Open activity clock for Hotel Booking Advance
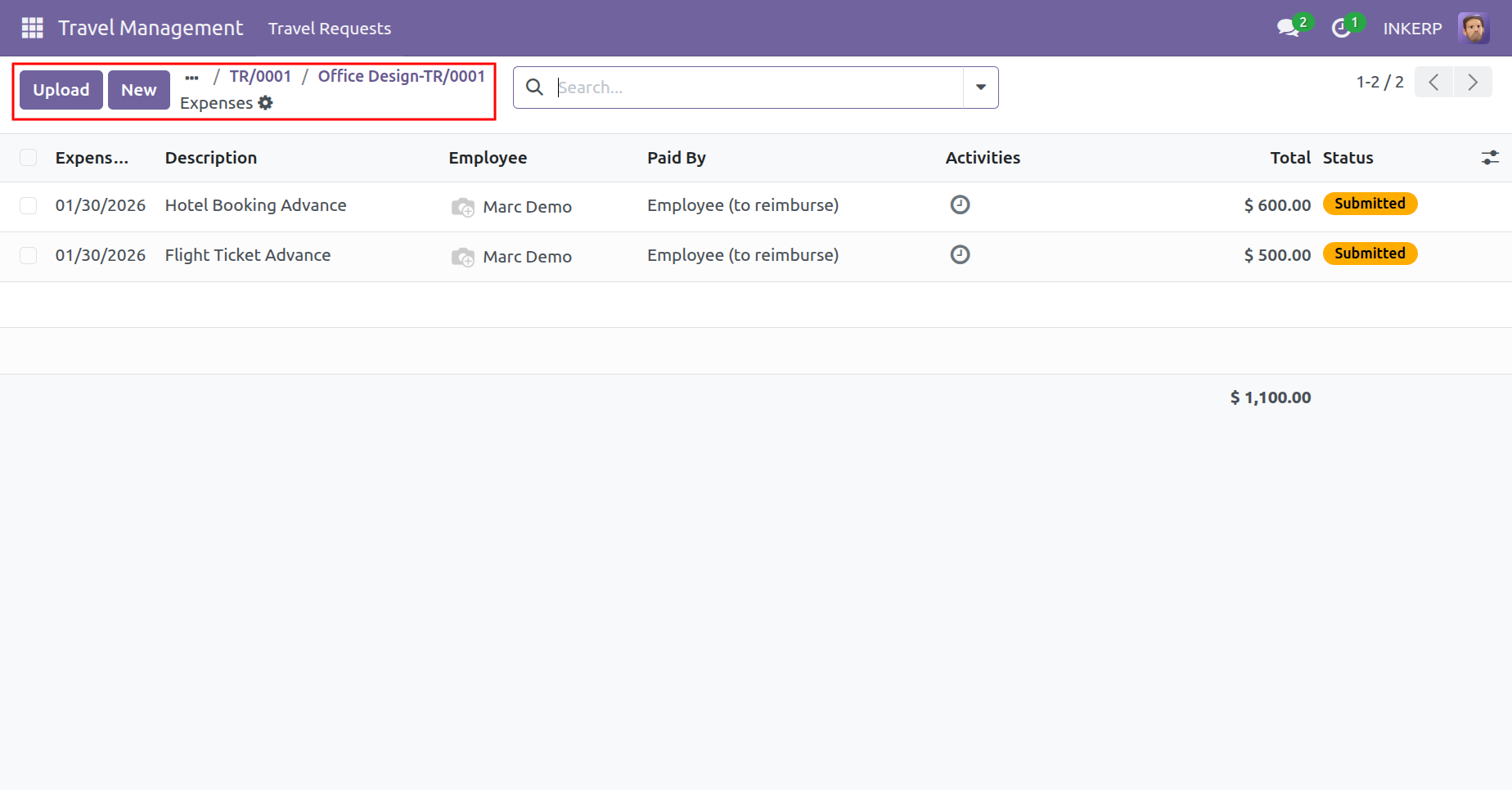The width and height of the screenshot is (1512, 790). pyautogui.click(x=960, y=204)
